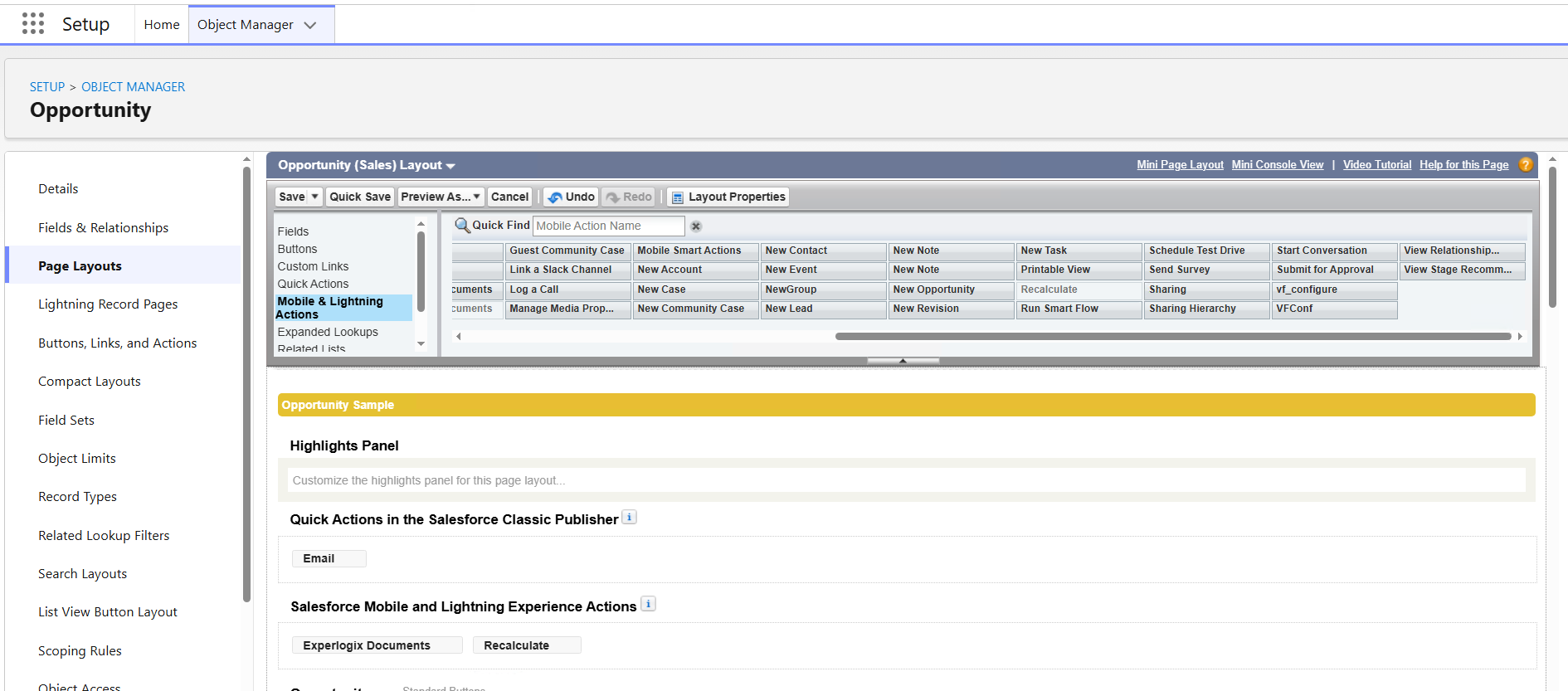Open the Mini Page Layout link
Viewport: 1568px width, 691px height.
(x=1180, y=164)
